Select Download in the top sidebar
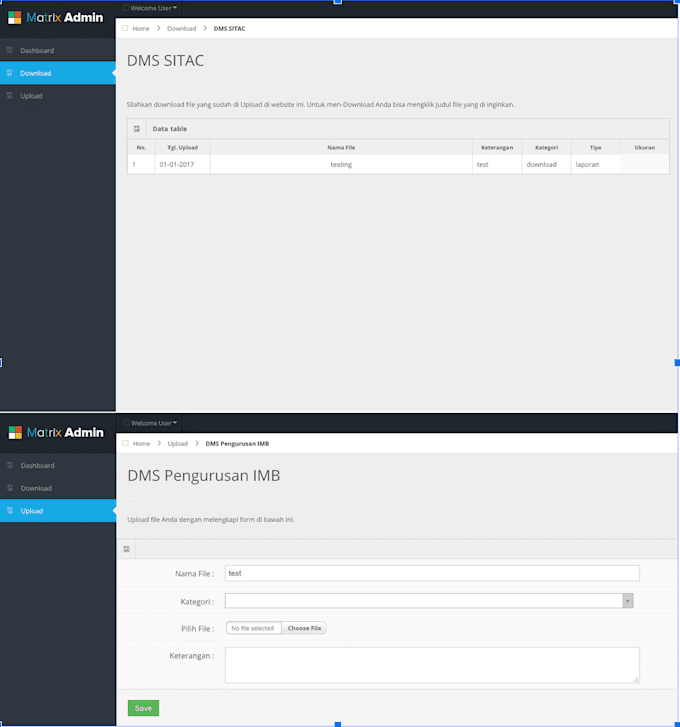This screenshot has height=727, width=680. click(x=58, y=73)
